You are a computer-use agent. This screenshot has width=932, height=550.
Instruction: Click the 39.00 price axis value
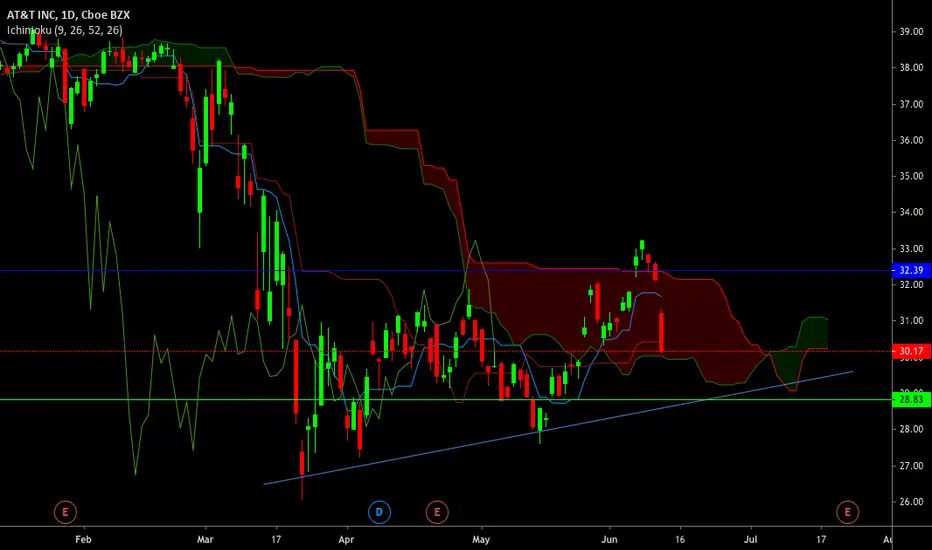[911, 32]
